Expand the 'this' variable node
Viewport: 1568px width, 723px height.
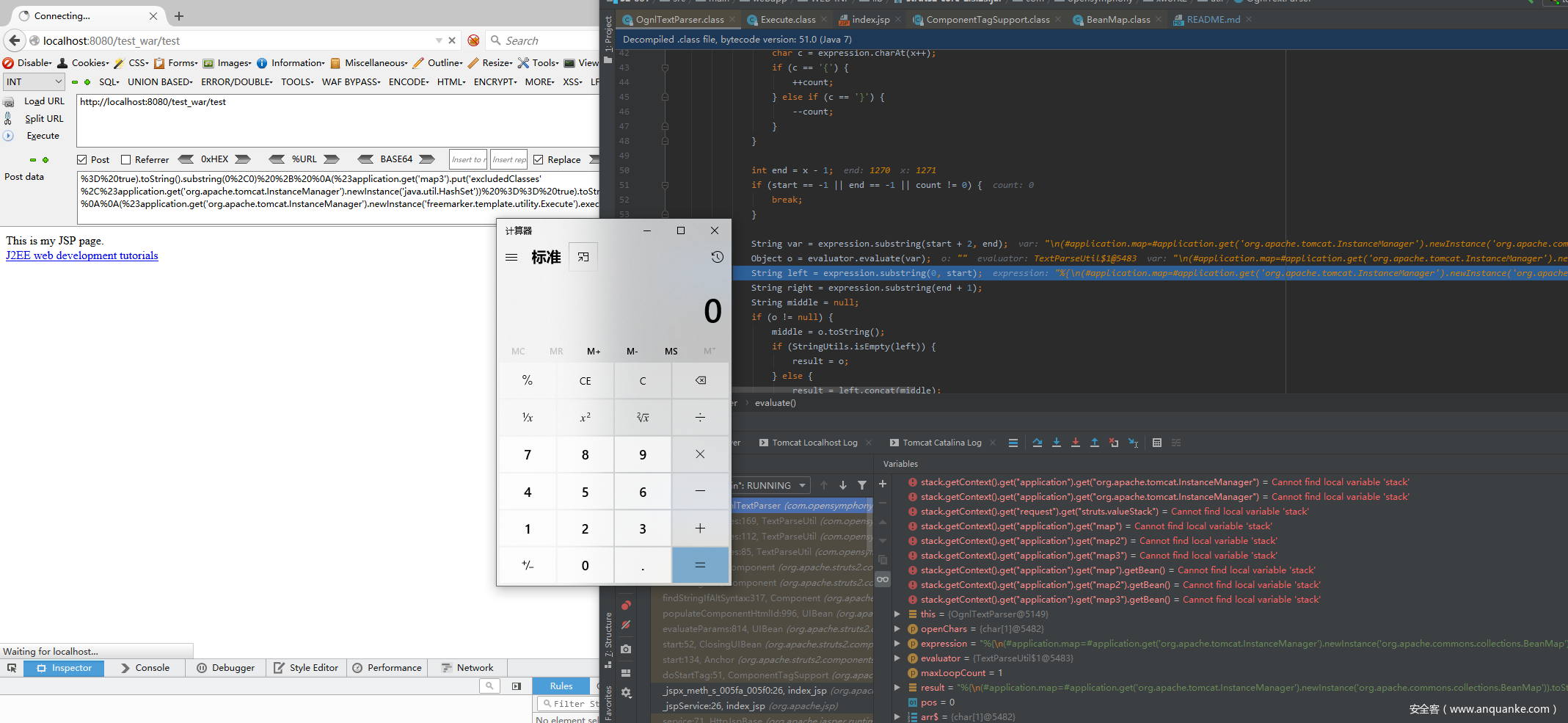(x=897, y=614)
